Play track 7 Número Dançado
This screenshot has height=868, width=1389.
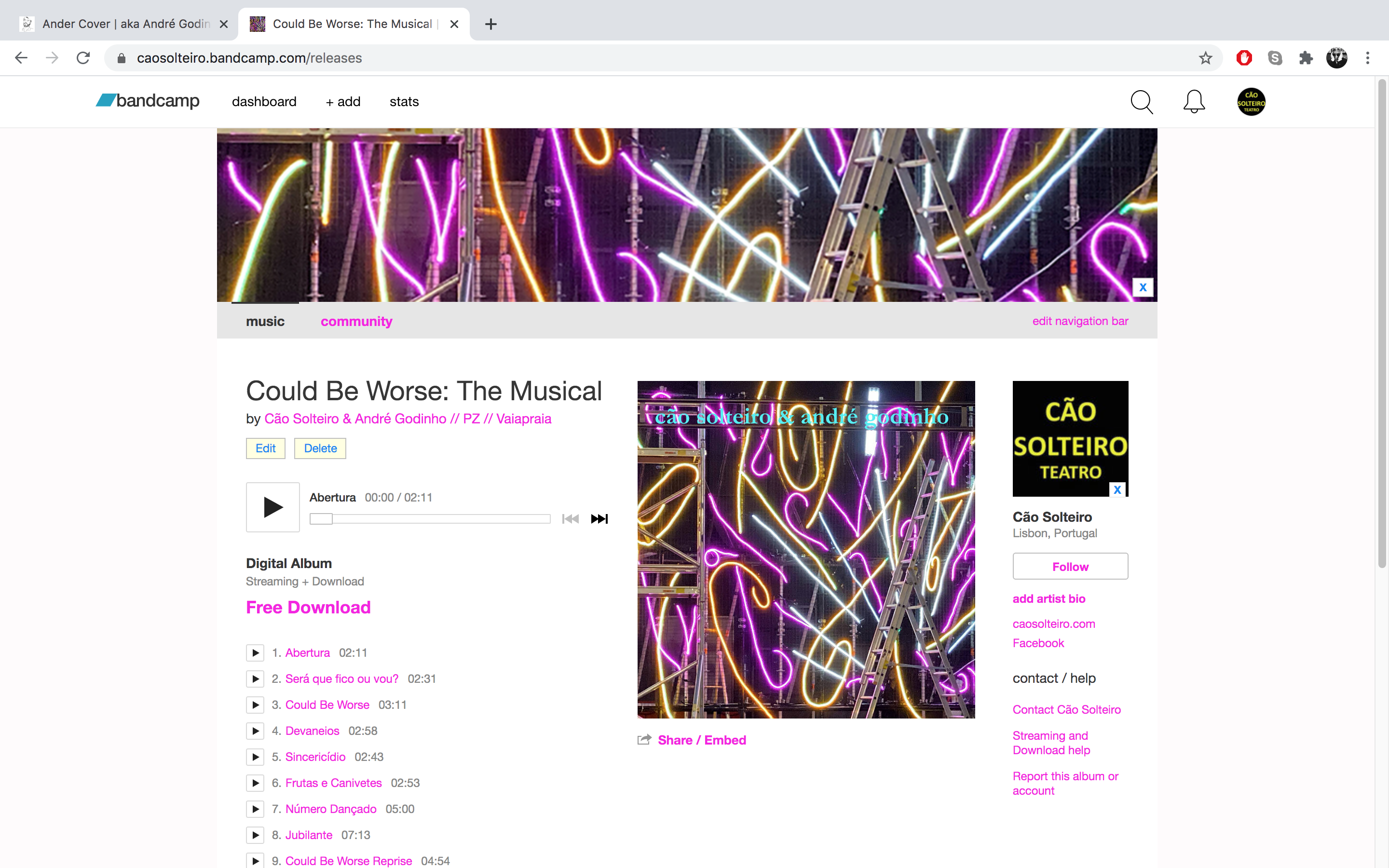click(256, 809)
